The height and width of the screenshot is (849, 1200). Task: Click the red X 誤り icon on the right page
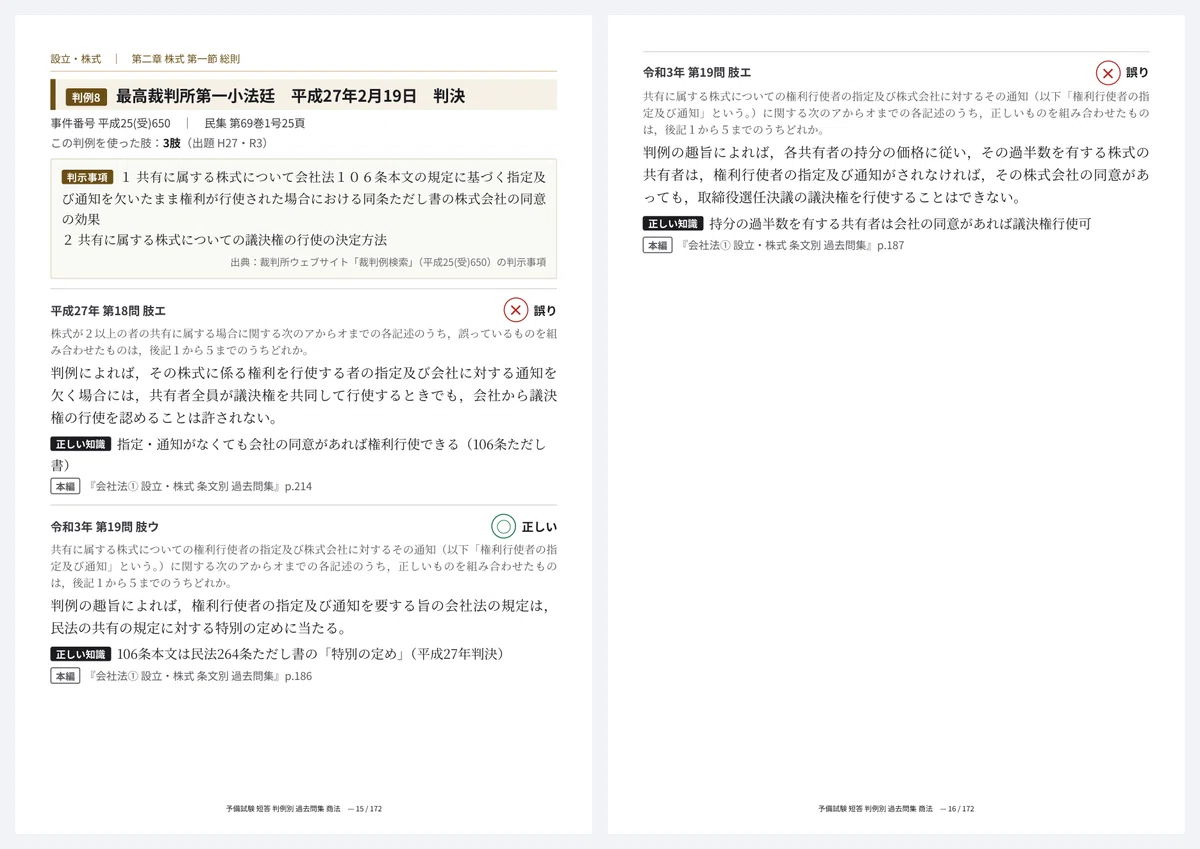1108,73
